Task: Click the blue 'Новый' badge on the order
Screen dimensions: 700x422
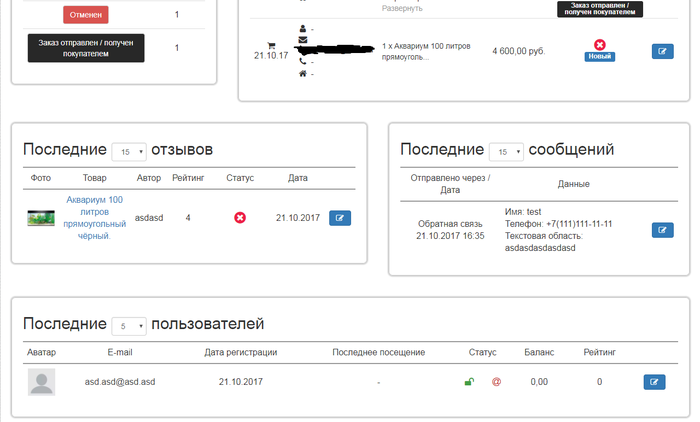Action: 599,57
